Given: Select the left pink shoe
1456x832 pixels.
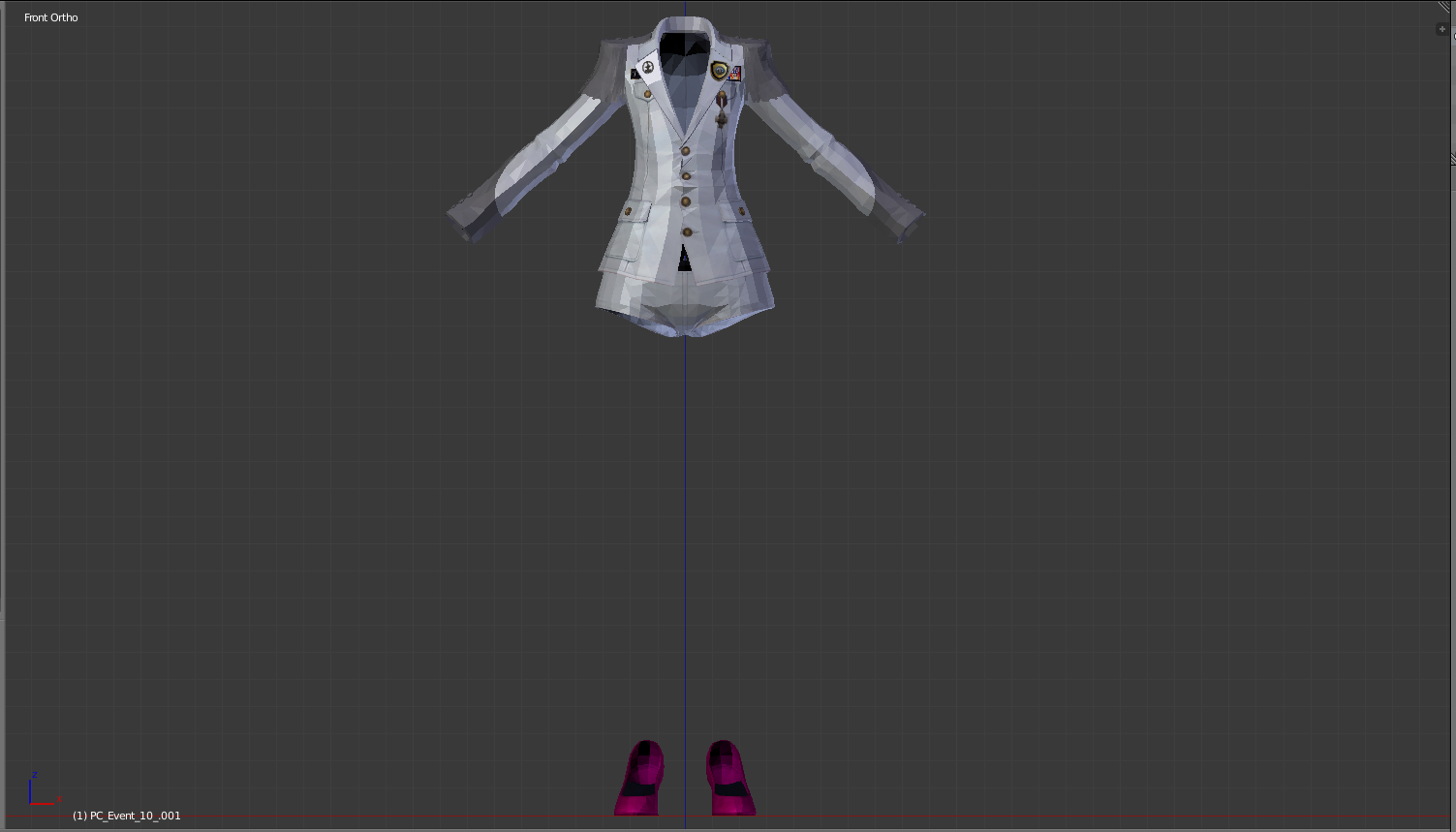Looking at the screenshot, I should point(639,775).
